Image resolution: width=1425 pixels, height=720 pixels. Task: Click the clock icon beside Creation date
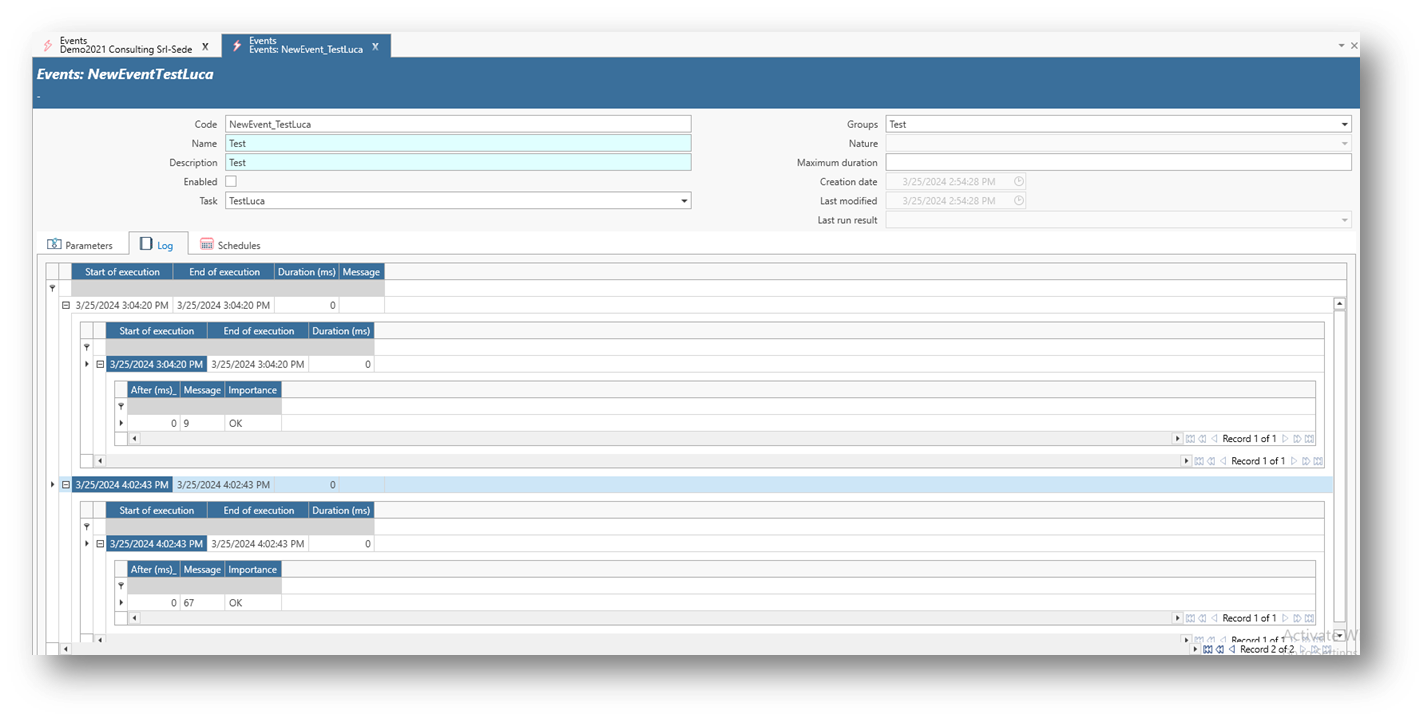1019,182
